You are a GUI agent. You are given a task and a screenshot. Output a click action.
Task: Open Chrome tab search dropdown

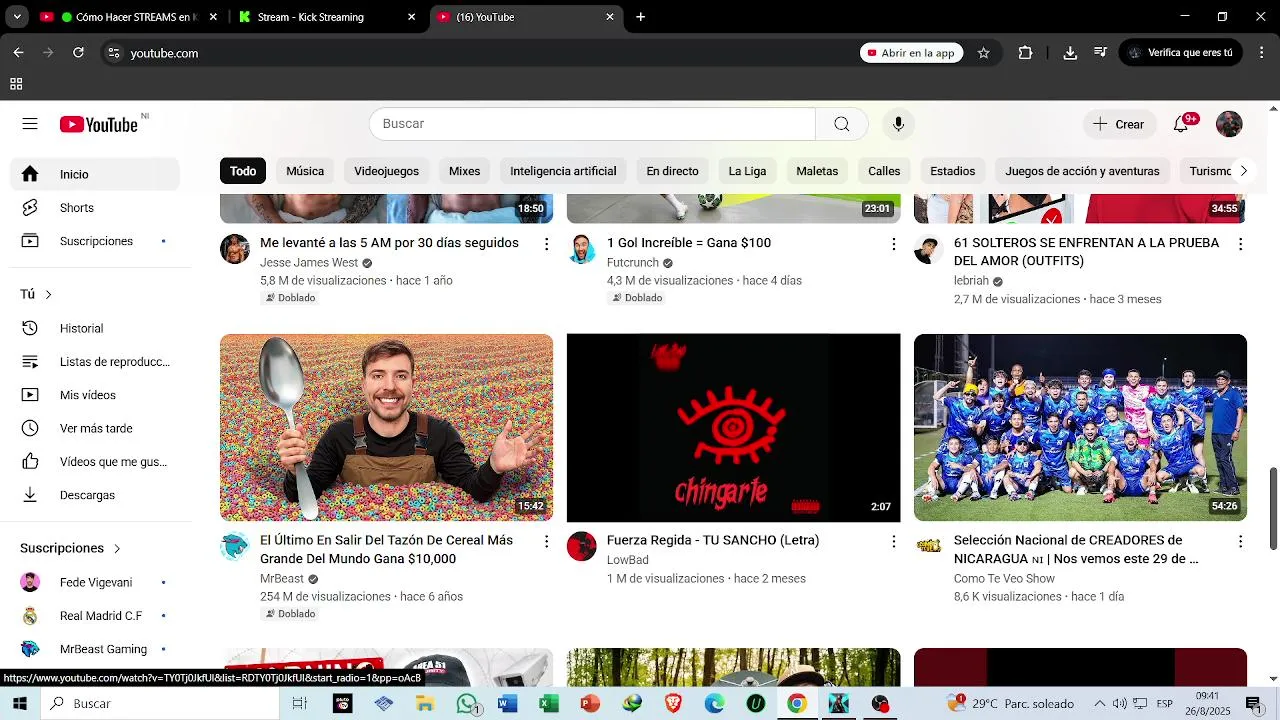coord(16,17)
